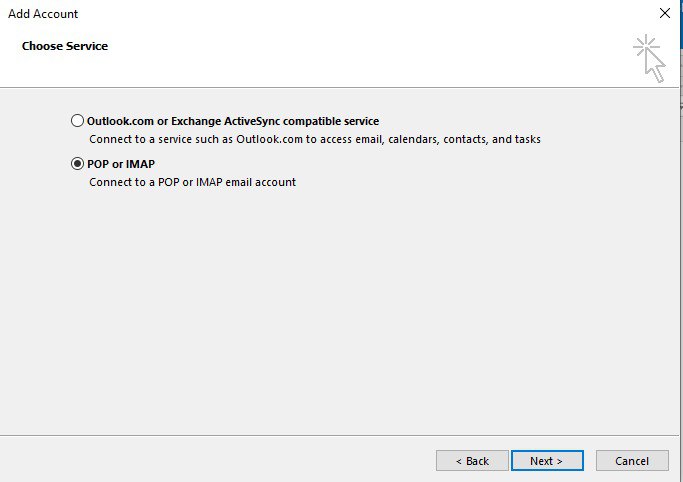Click the Choose Service heading
Viewport: 683px width, 482px height.
coord(65,46)
